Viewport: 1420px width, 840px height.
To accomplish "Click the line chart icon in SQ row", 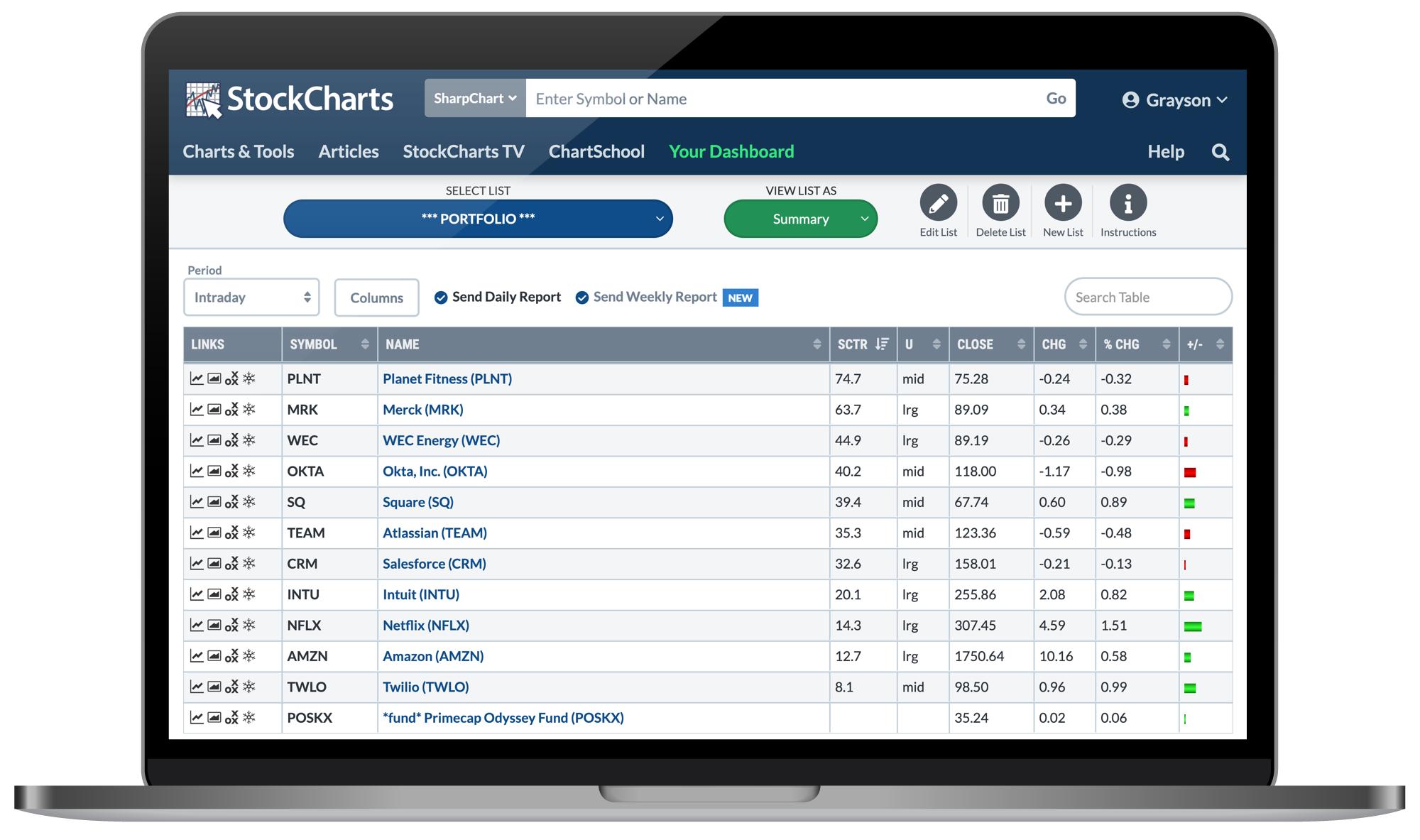I will 197,501.
